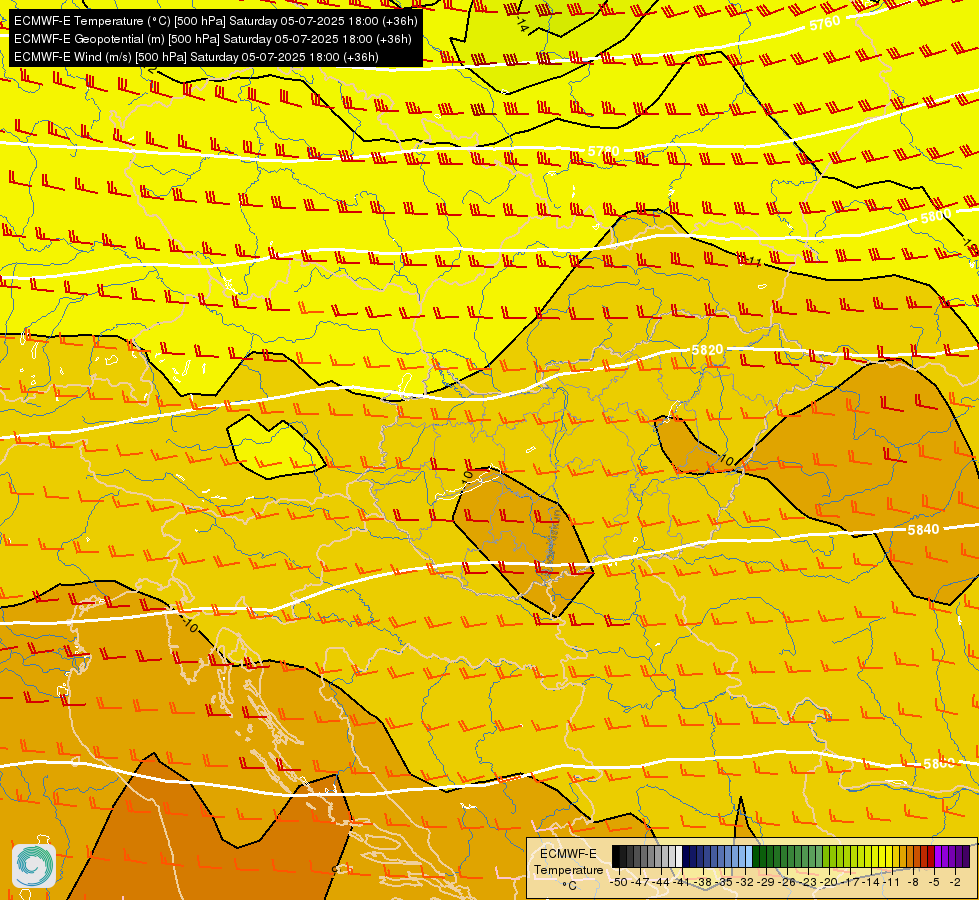Click the -50 value in the legend
979x900 pixels.
[x=619, y=883]
